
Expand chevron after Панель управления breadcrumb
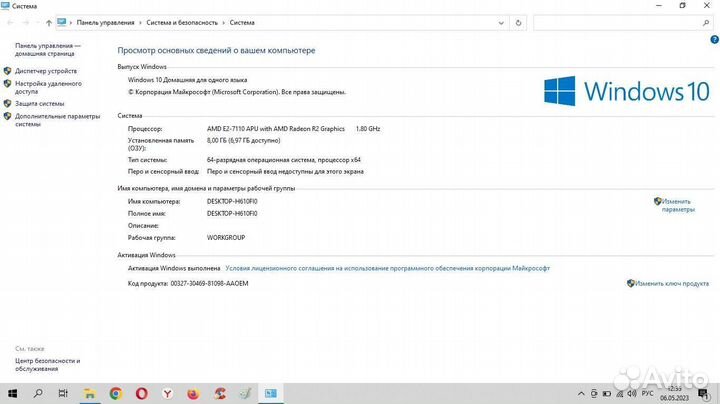(x=140, y=22)
